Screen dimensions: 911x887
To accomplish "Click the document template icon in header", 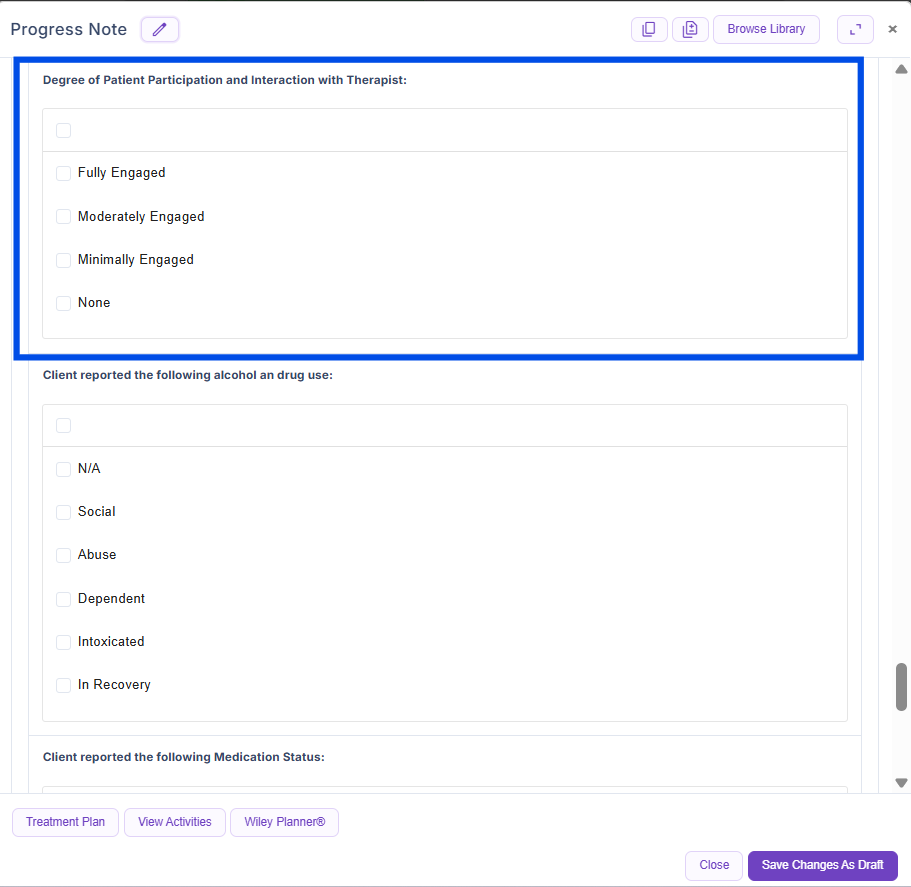I will pos(690,30).
